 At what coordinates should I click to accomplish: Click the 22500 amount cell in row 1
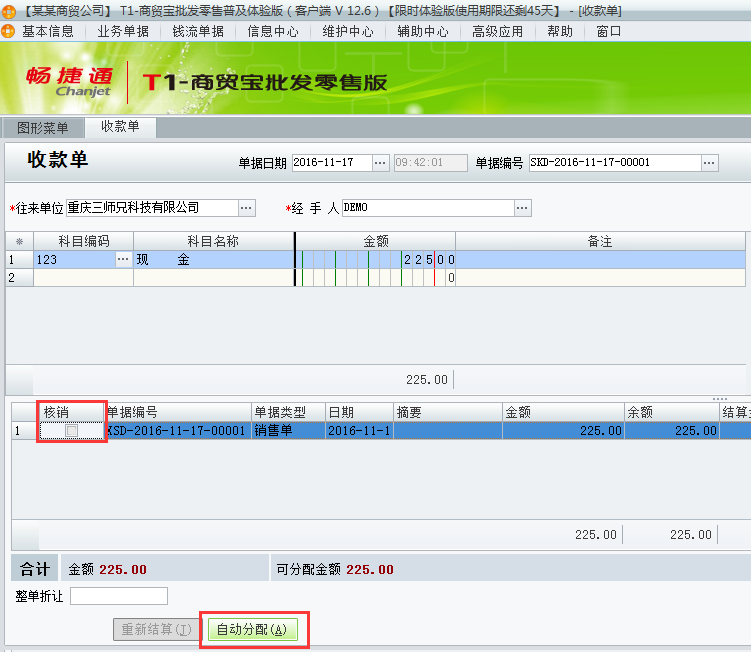[376, 260]
